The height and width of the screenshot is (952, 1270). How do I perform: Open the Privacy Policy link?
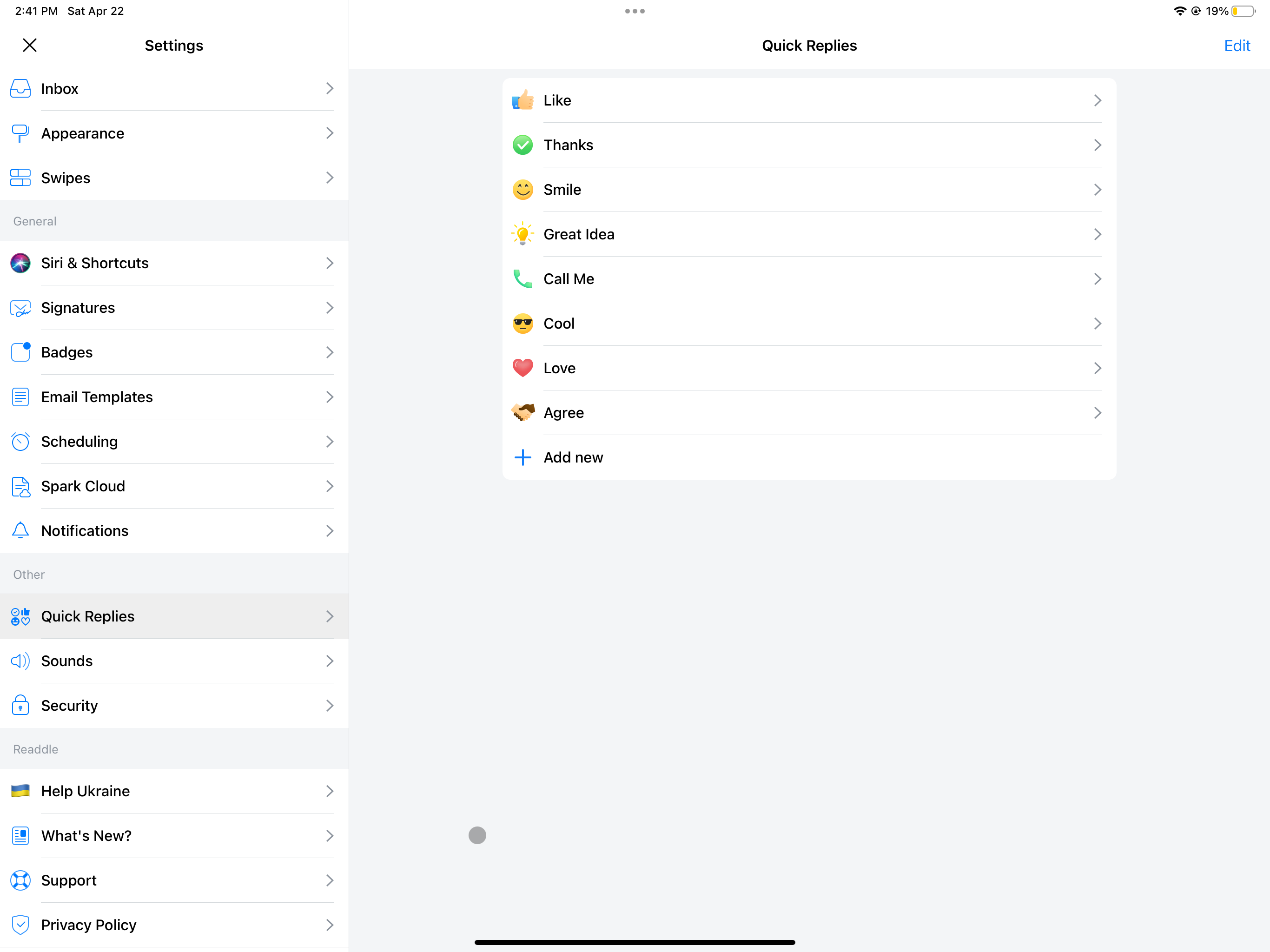[174, 925]
